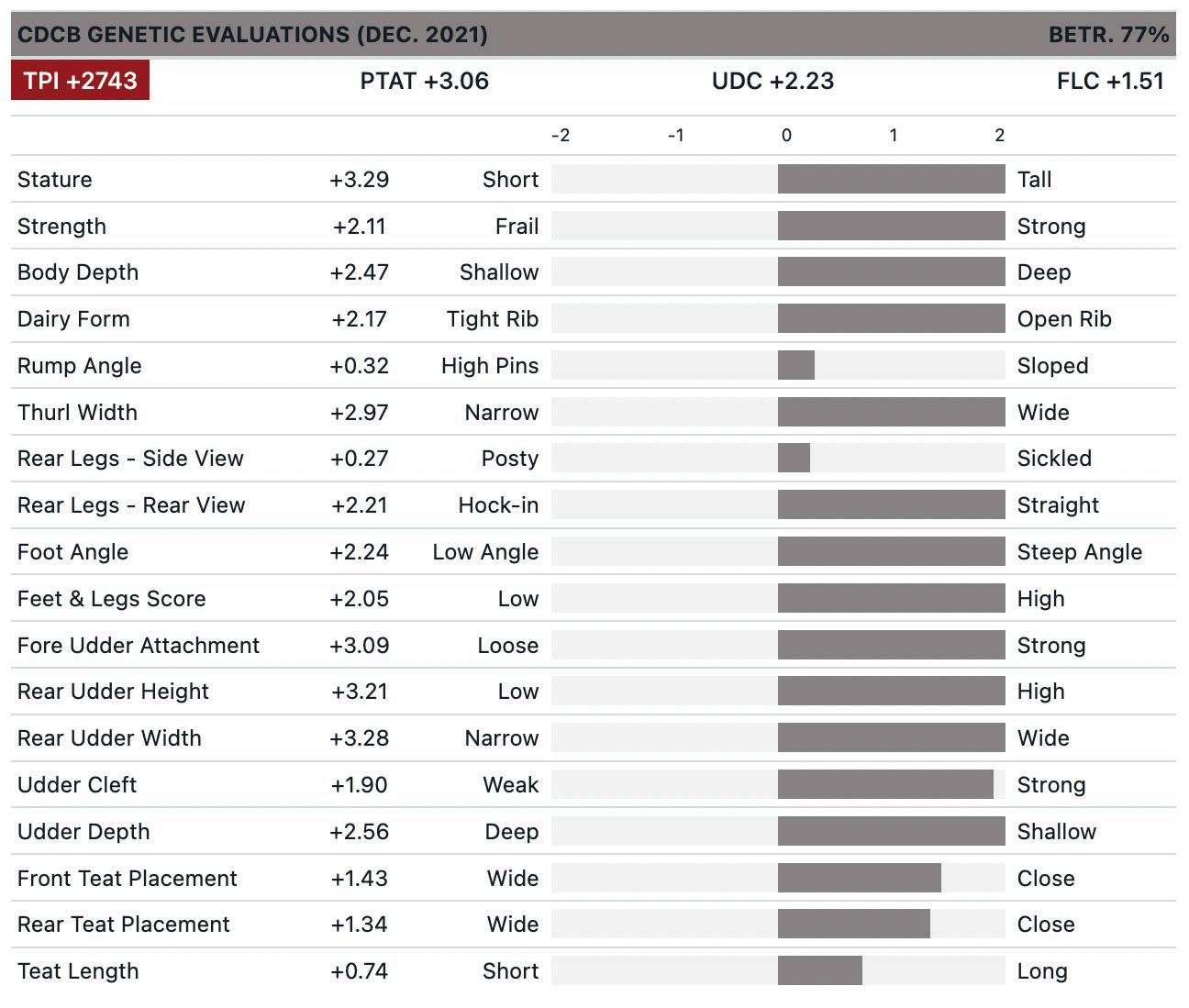The height and width of the screenshot is (1008, 1189).
Task: Click the Rump Angle bar
Action: pyautogui.click(x=795, y=365)
